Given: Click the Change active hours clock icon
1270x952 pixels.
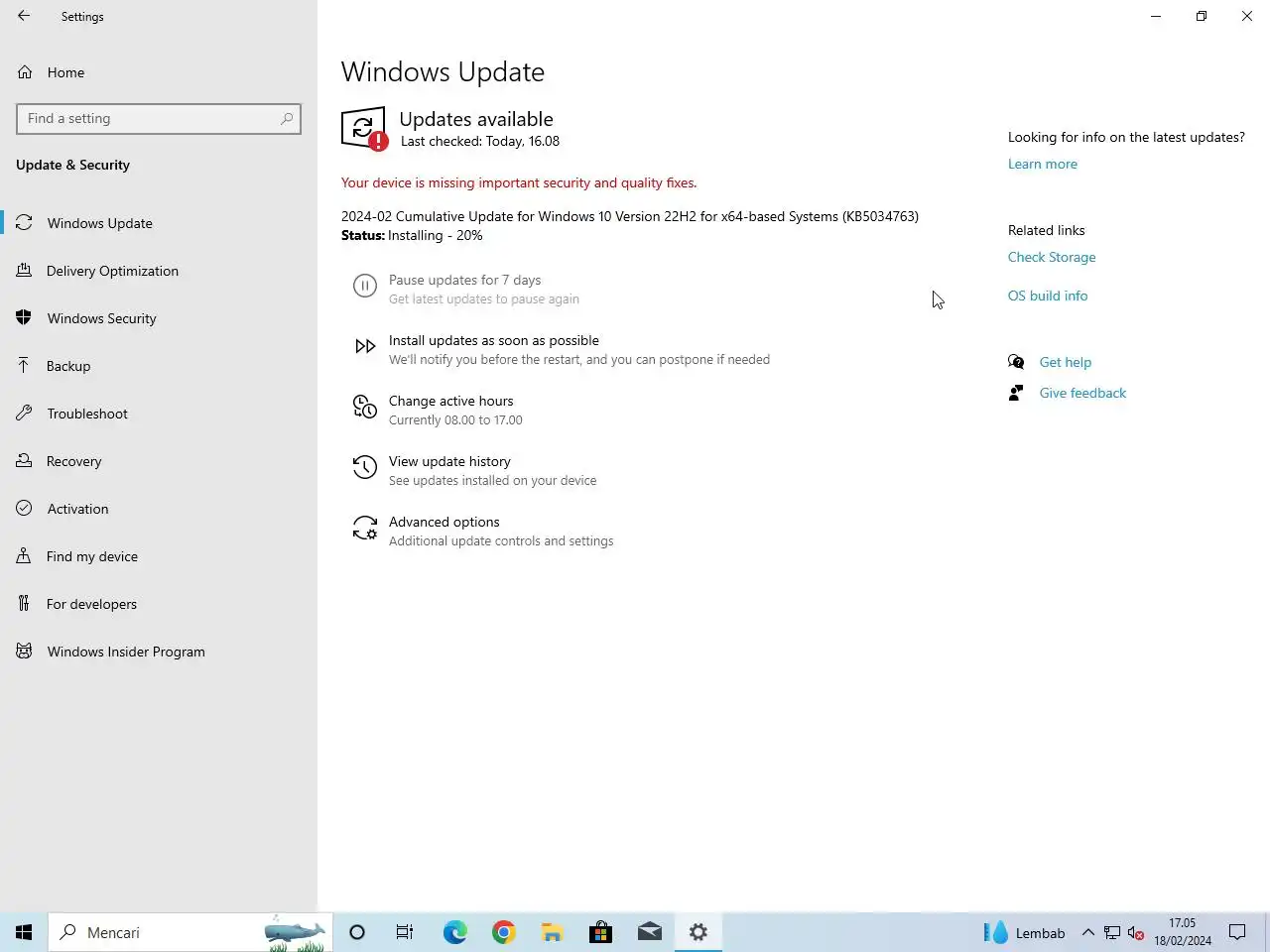Looking at the screenshot, I should click(365, 407).
